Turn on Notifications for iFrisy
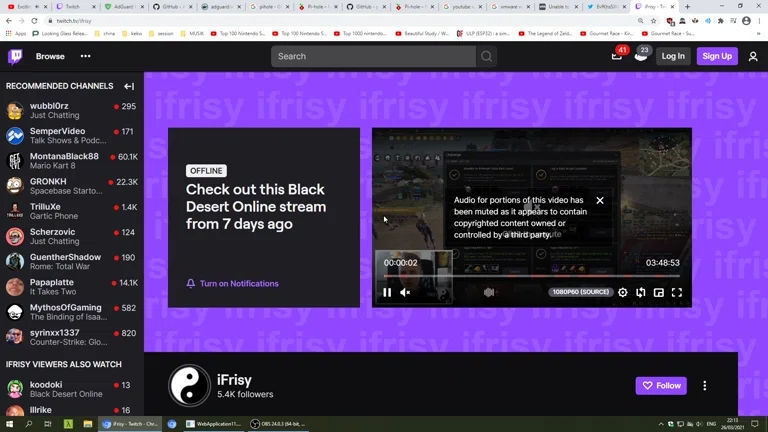768x432 pixels. point(232,284)
